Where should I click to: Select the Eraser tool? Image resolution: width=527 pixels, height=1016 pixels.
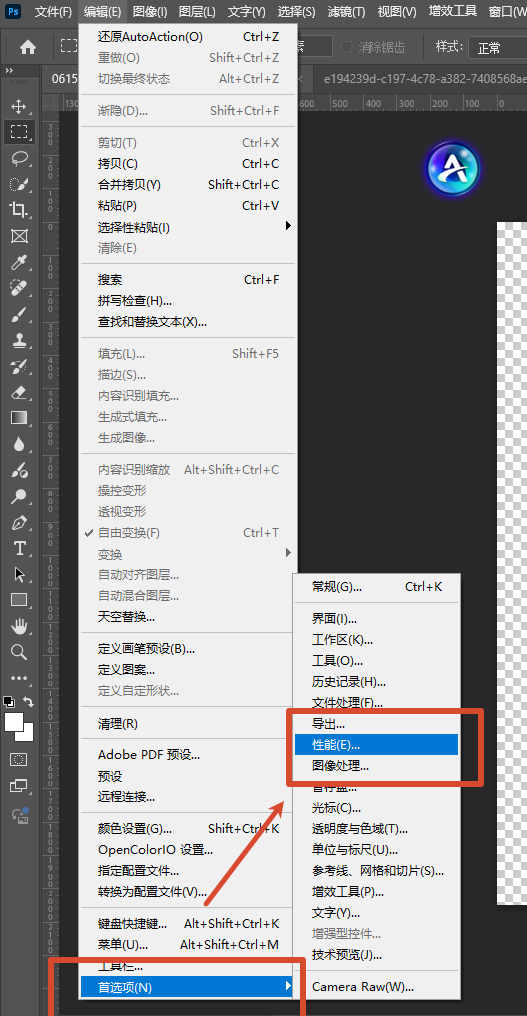19,393
